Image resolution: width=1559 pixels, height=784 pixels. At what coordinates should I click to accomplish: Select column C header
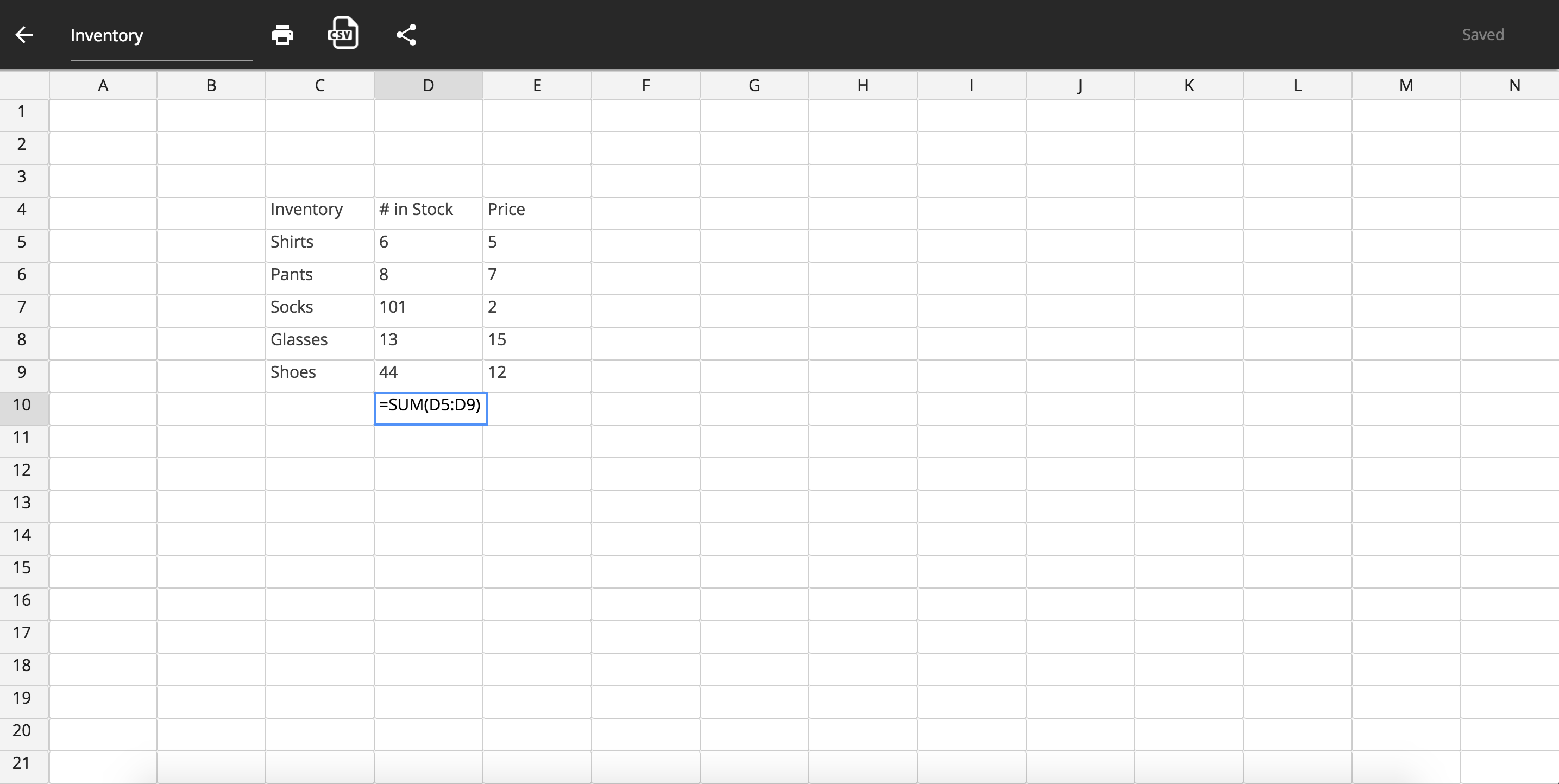coord(319,85)
